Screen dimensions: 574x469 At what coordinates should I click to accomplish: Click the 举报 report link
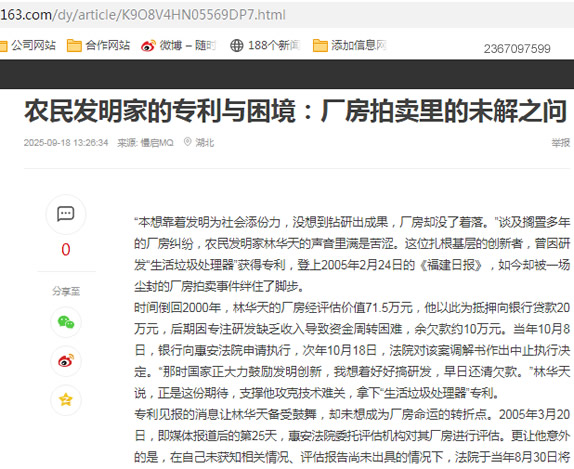pos(560,142)
